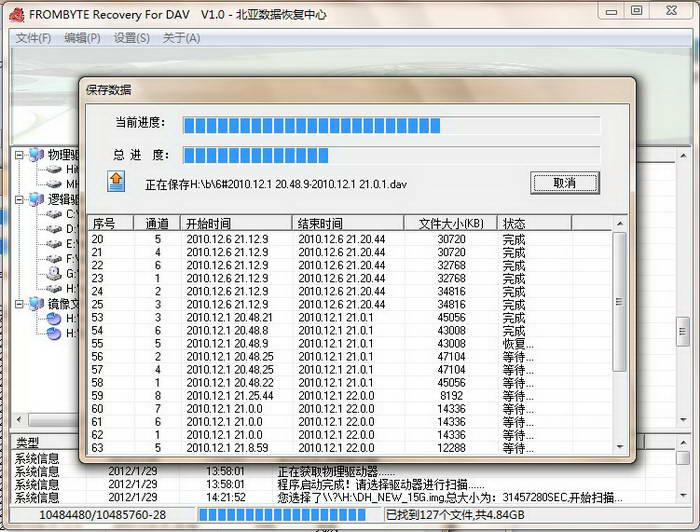Select file row number 57
The width and height of the screenshot is (700, 532).
(350, 370)
